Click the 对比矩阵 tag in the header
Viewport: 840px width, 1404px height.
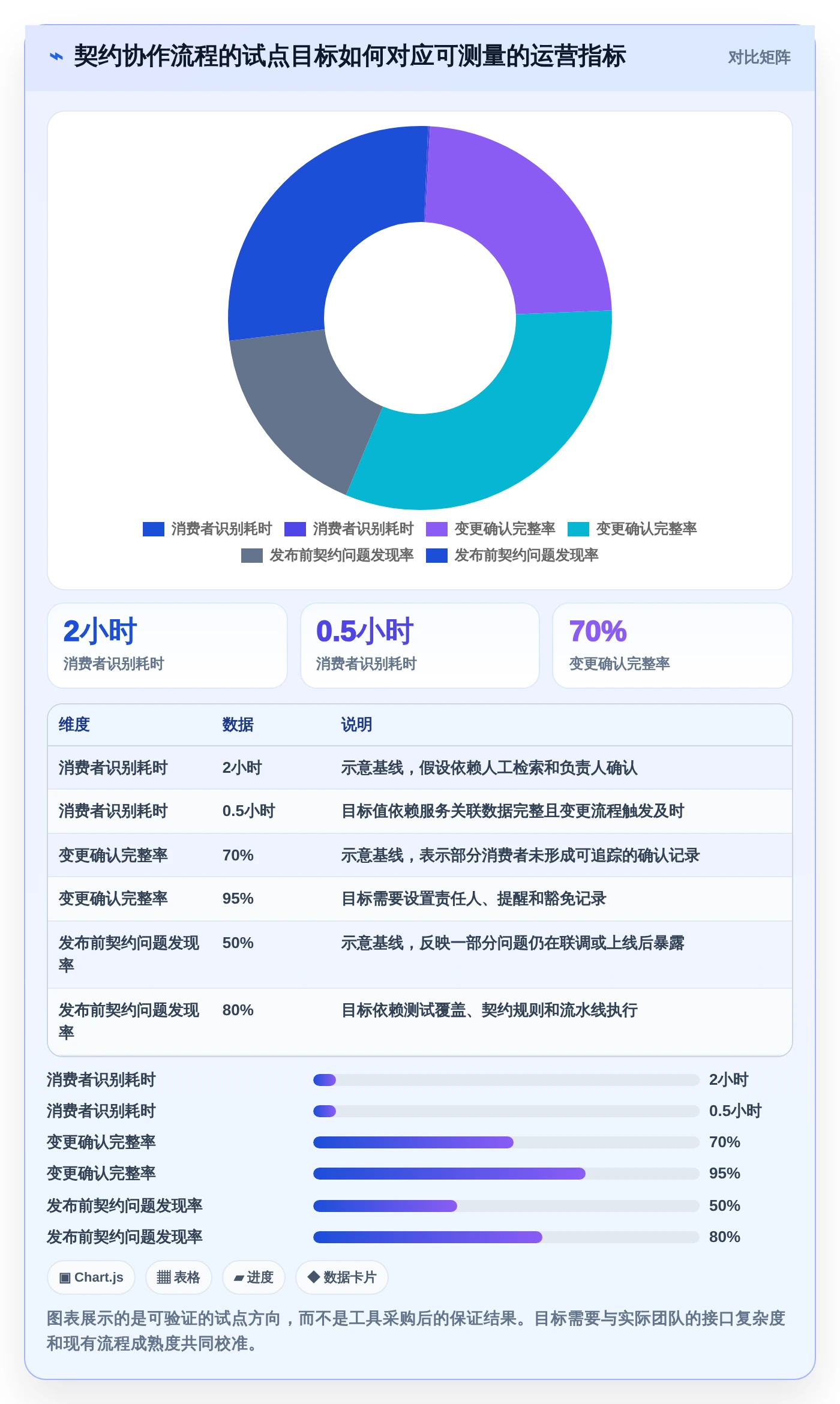pos(759,57)
